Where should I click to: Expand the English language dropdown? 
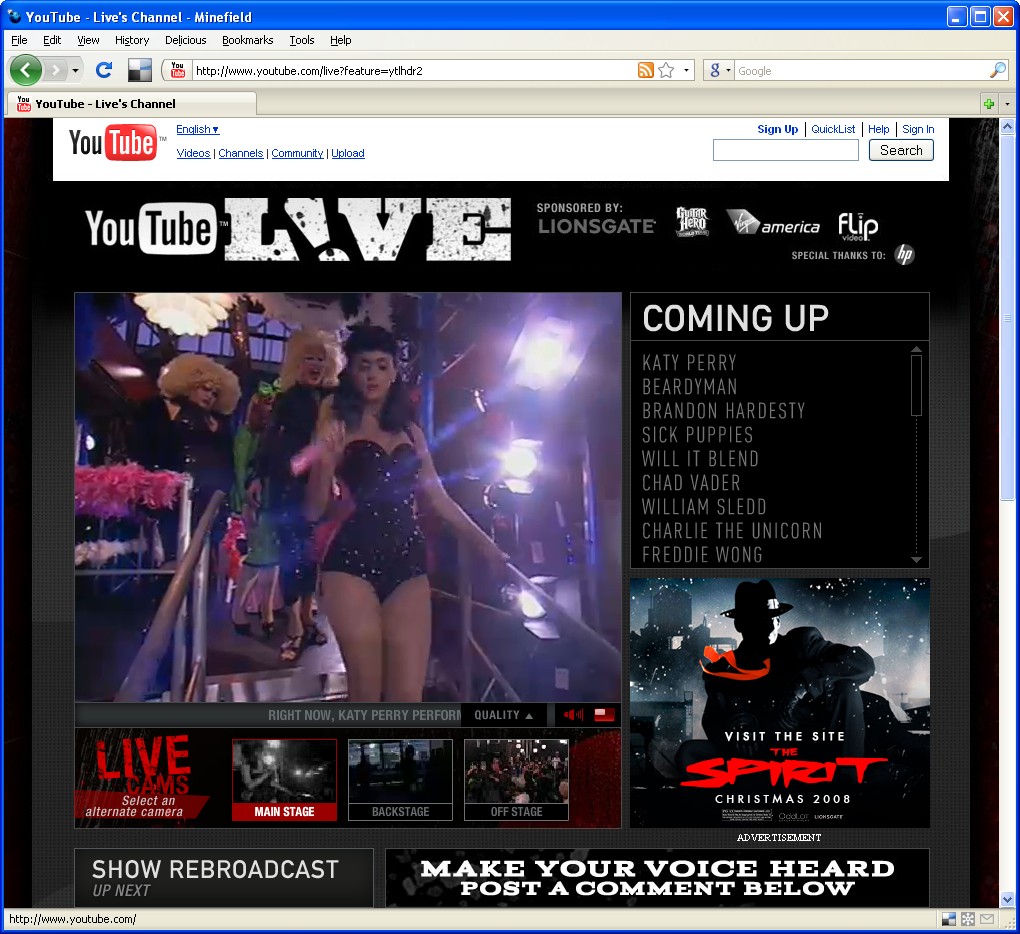click(197, 129)
